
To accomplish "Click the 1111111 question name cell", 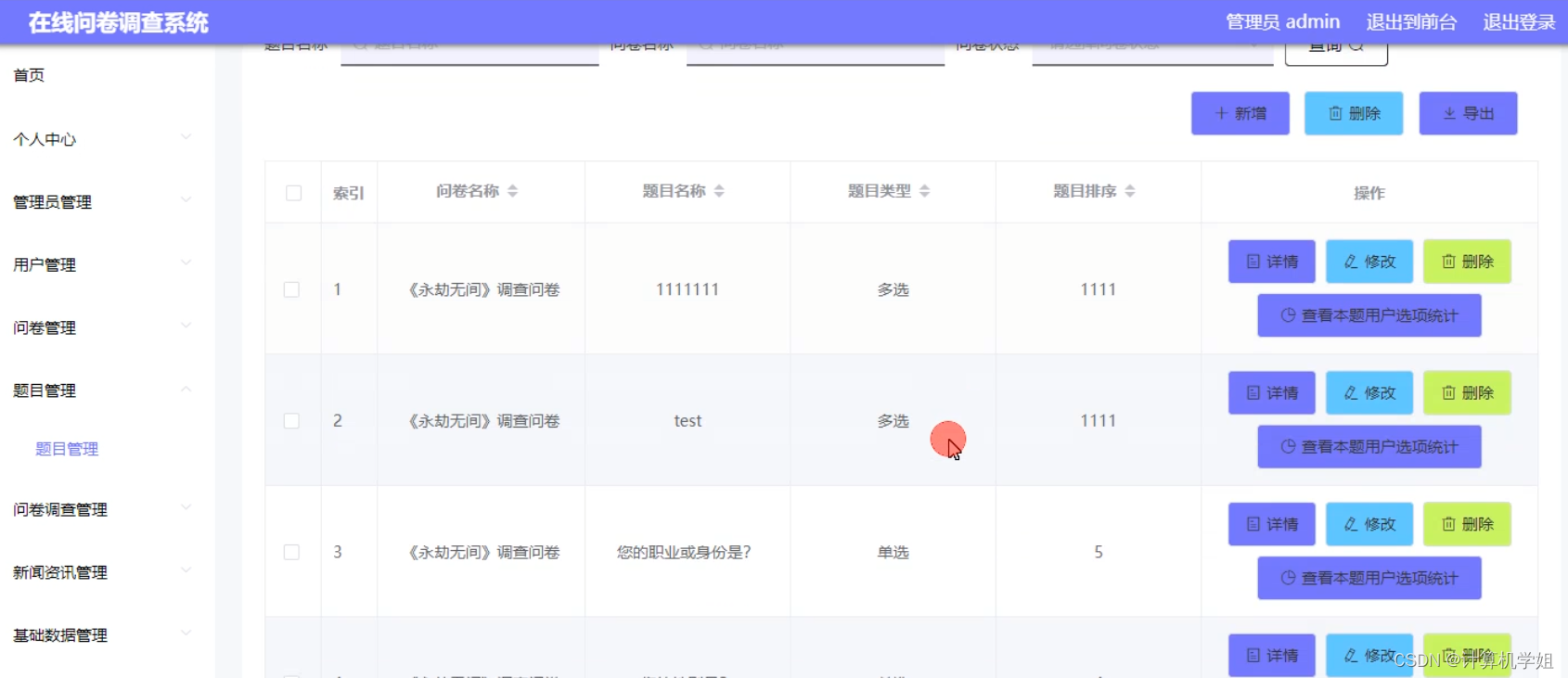I will coord(688,289).
